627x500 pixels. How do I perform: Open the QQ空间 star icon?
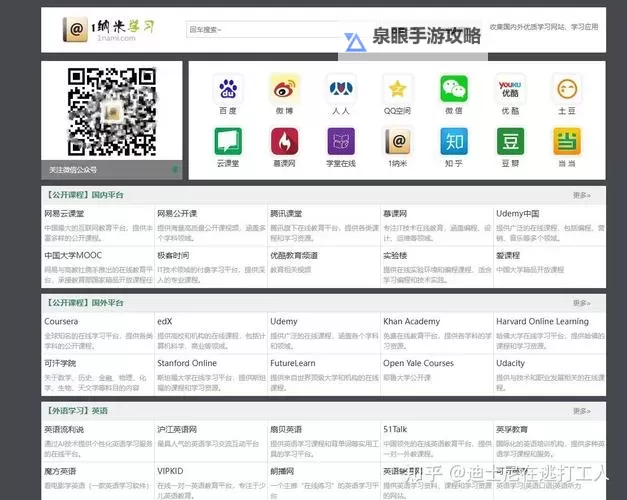[x=397, y=89]
